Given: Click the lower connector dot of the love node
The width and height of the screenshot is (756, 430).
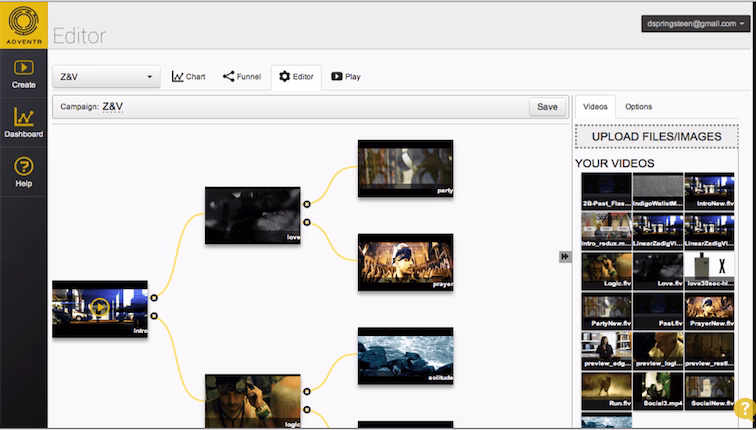Looking at the screenshot, I should (307, 222).
